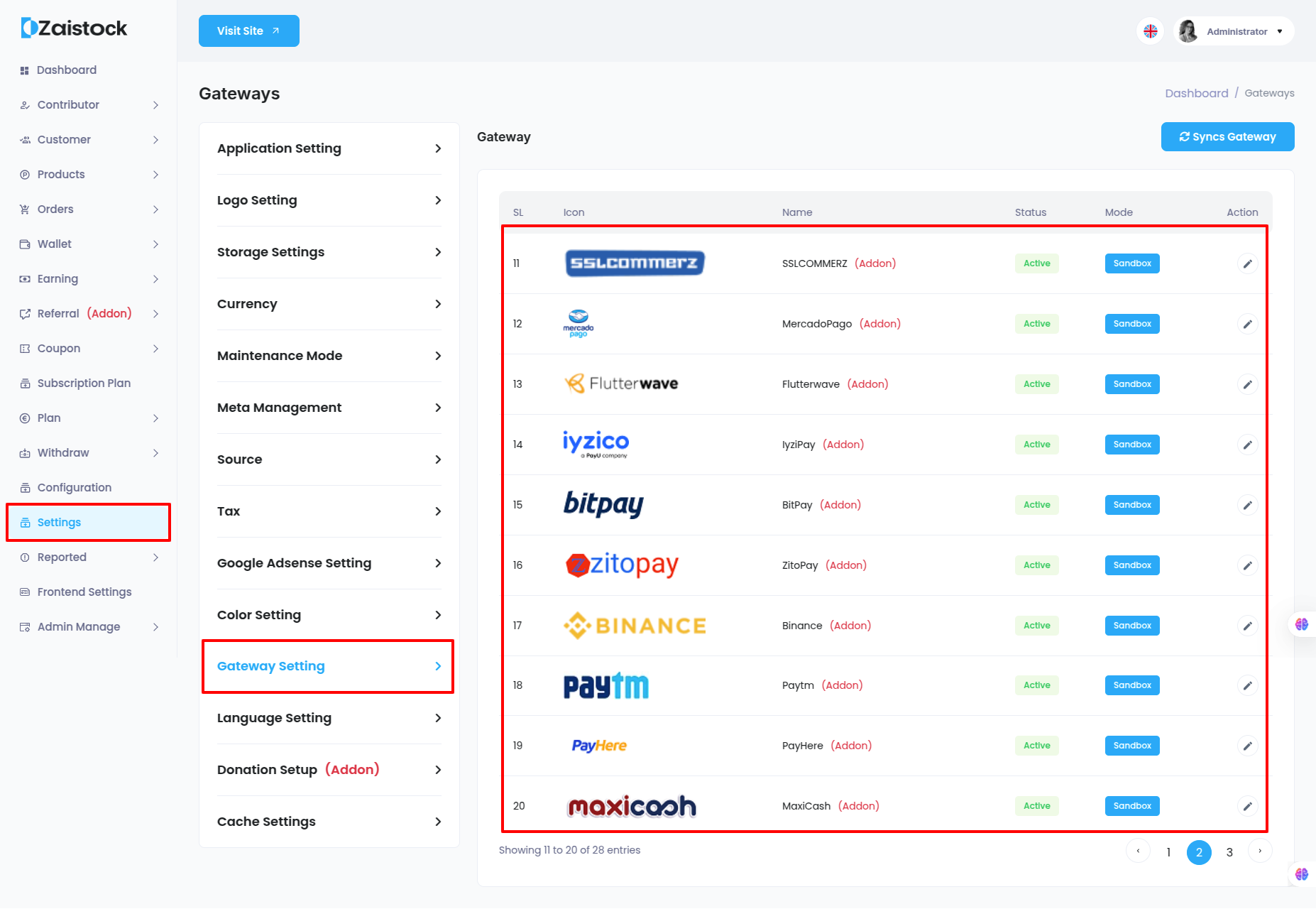The height and width of the screenshot is (909, 1316).
Task: Click the Sandbox mode badge for BitPay
Action: 1132,505
